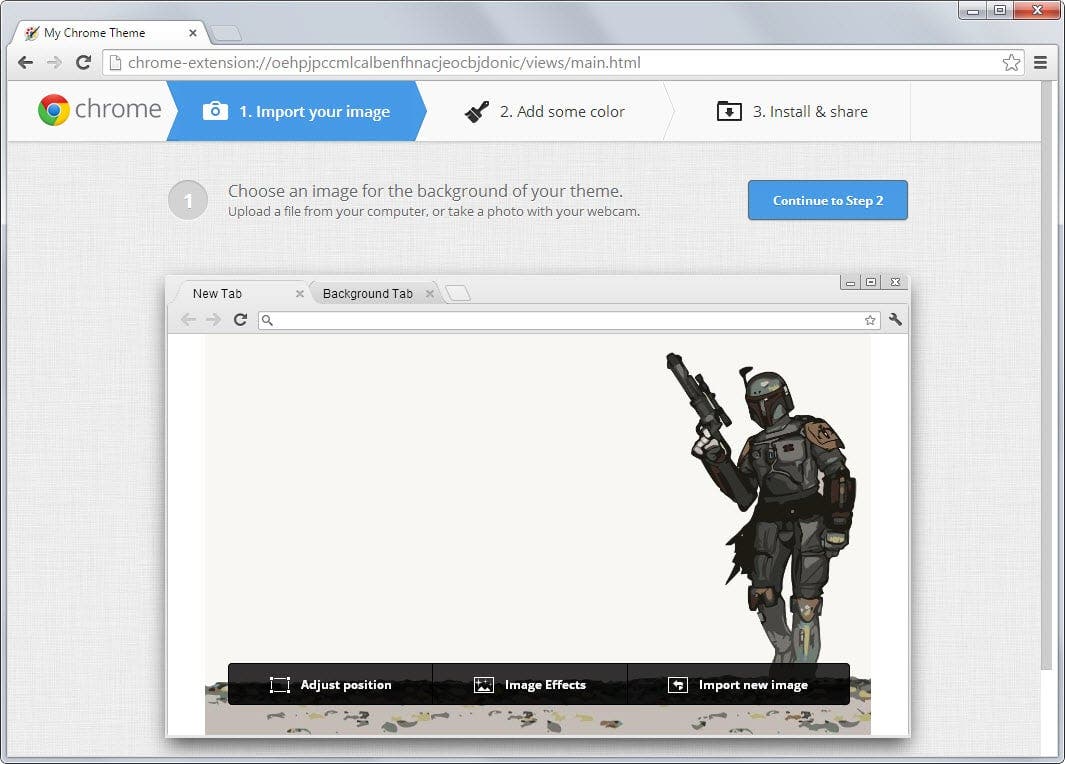Click the browser address bar URL
This screenshot has height=764, width=1065.
pyautogui.click(x=384, y=62)
